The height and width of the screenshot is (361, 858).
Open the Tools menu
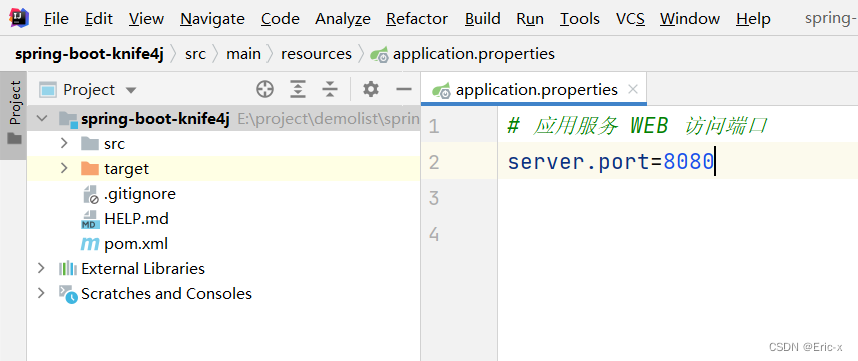[579, 19]
